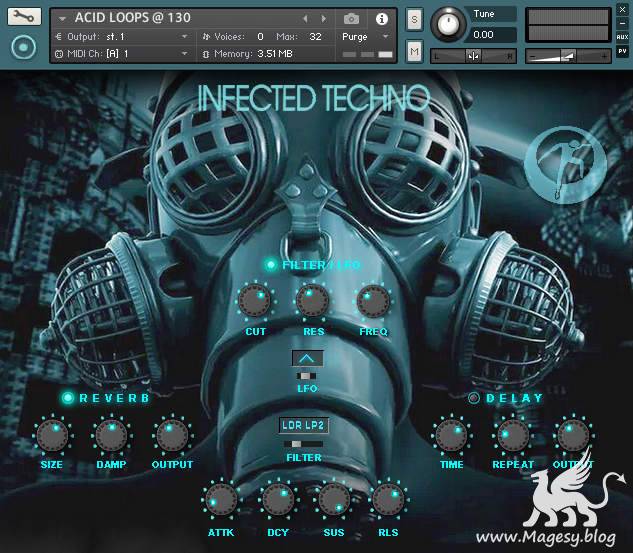Screen dimensions: 633x553
Task: Toggle the FILTER / LFO power LED
Action: (270, 265)
